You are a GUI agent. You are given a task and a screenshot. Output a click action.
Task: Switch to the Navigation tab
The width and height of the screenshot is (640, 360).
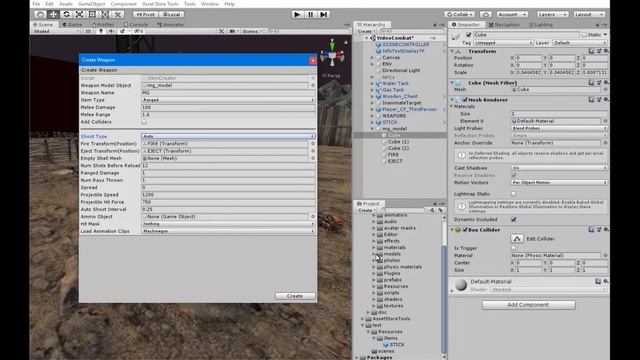tap(504, 24)
